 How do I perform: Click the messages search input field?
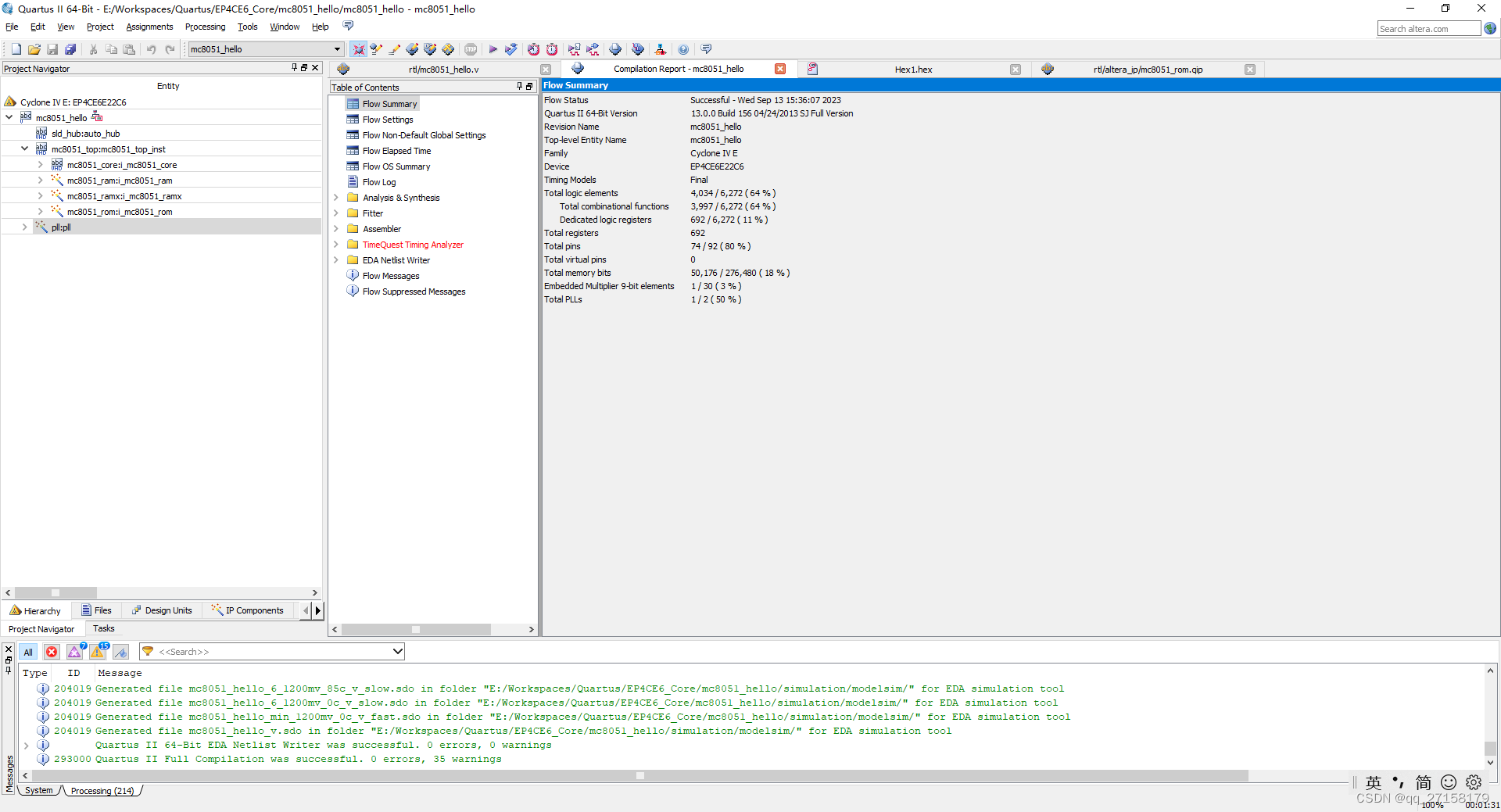coord(274,652)
